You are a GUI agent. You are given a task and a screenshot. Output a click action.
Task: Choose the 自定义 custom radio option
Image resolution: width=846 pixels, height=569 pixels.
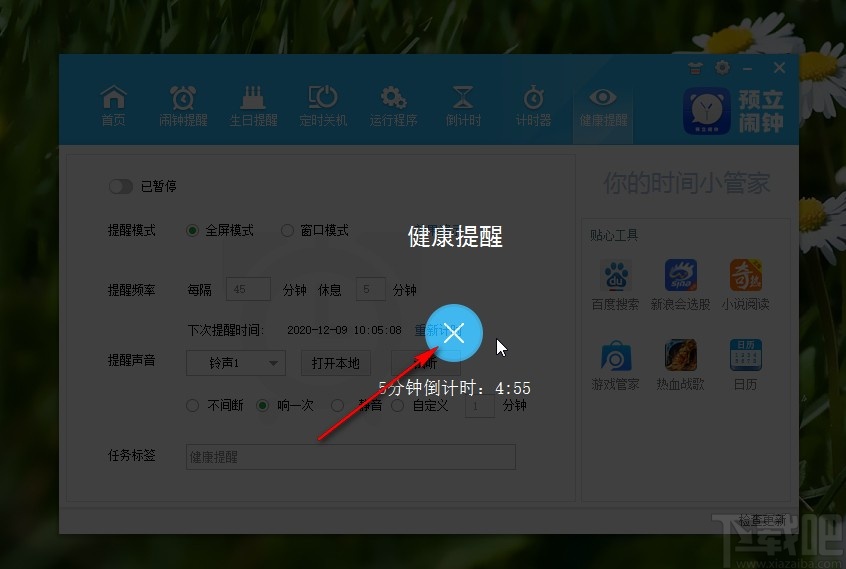click(x=398, y=405)
